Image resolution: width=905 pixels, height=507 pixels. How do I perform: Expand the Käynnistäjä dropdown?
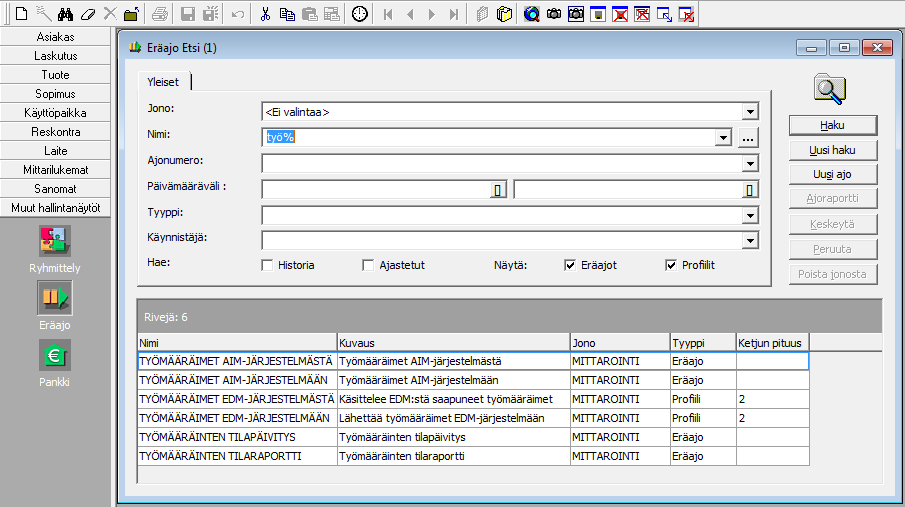click(x=750, y=241)
